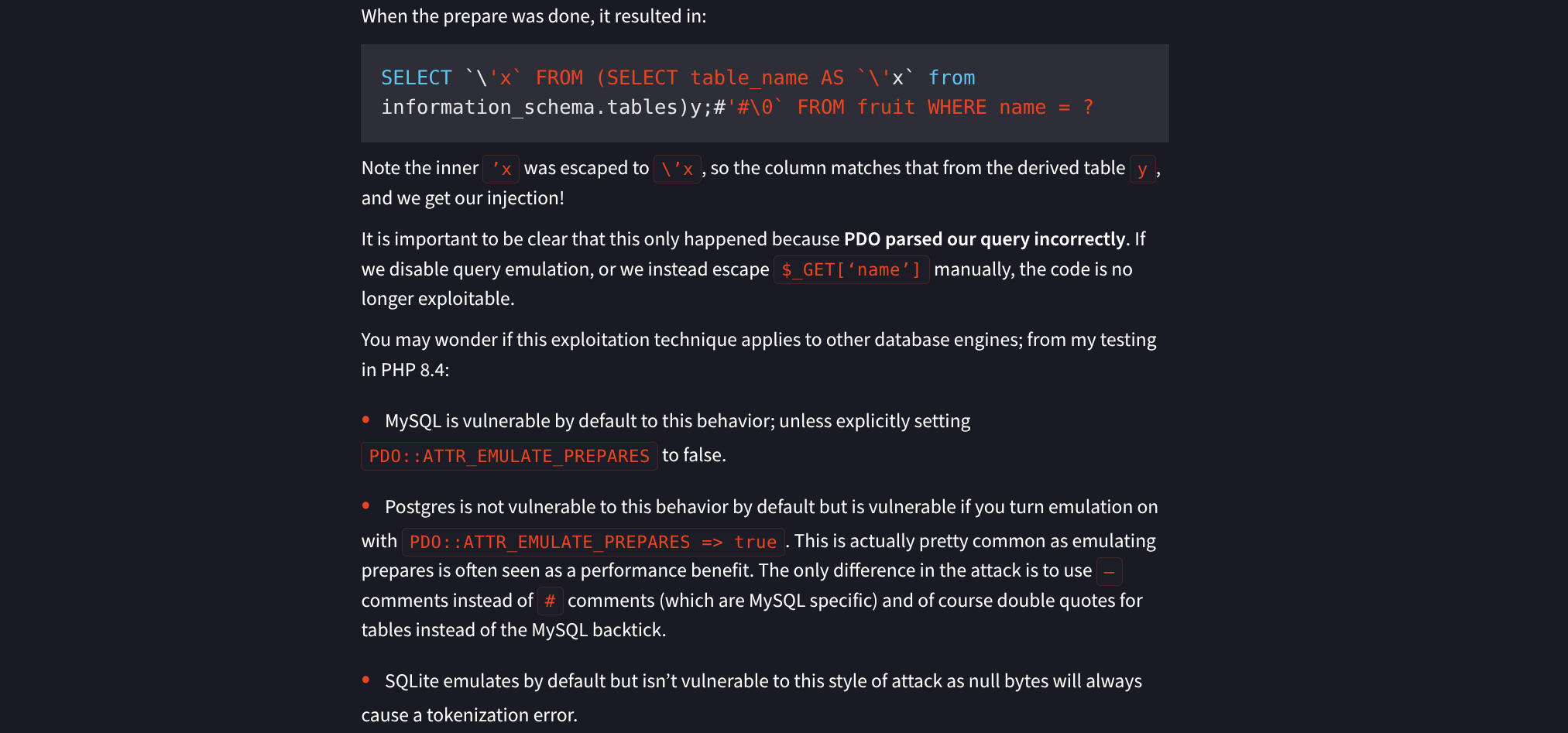Click the inline code 'x after 'Note the inner'
The image size is (1568, 733).
click(501, 169)
